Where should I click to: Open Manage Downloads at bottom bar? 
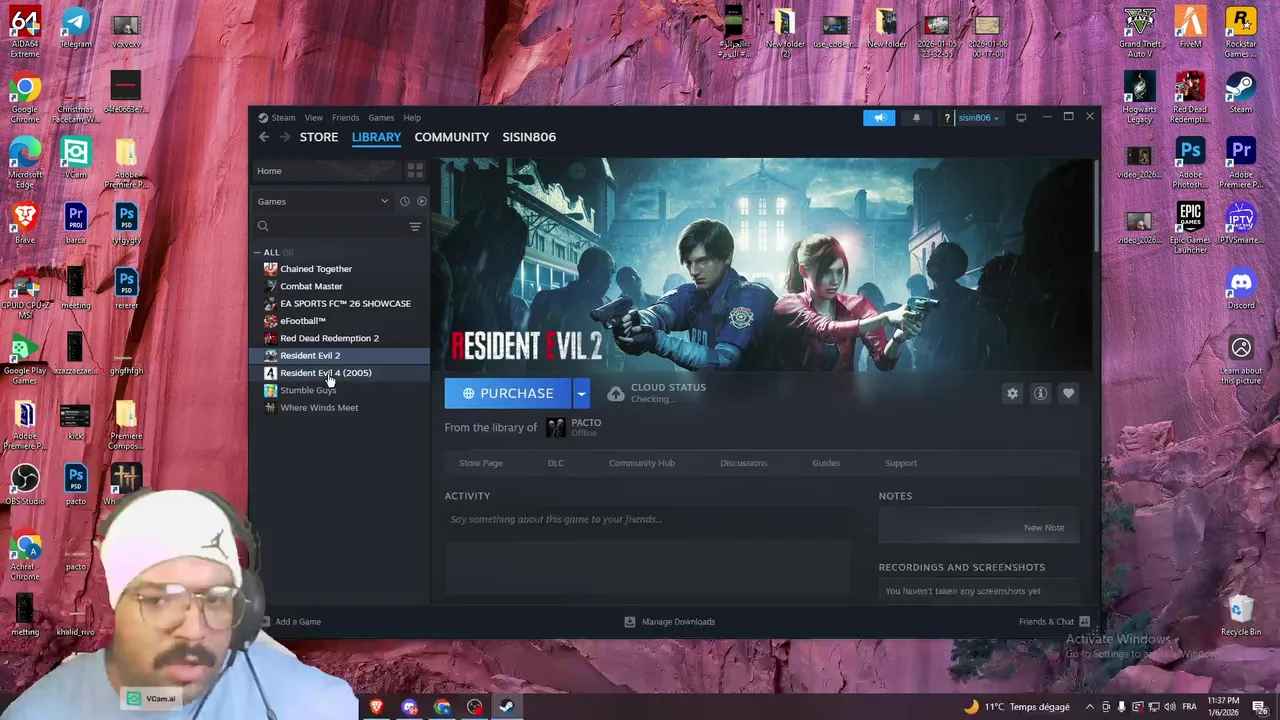[669, 622]
